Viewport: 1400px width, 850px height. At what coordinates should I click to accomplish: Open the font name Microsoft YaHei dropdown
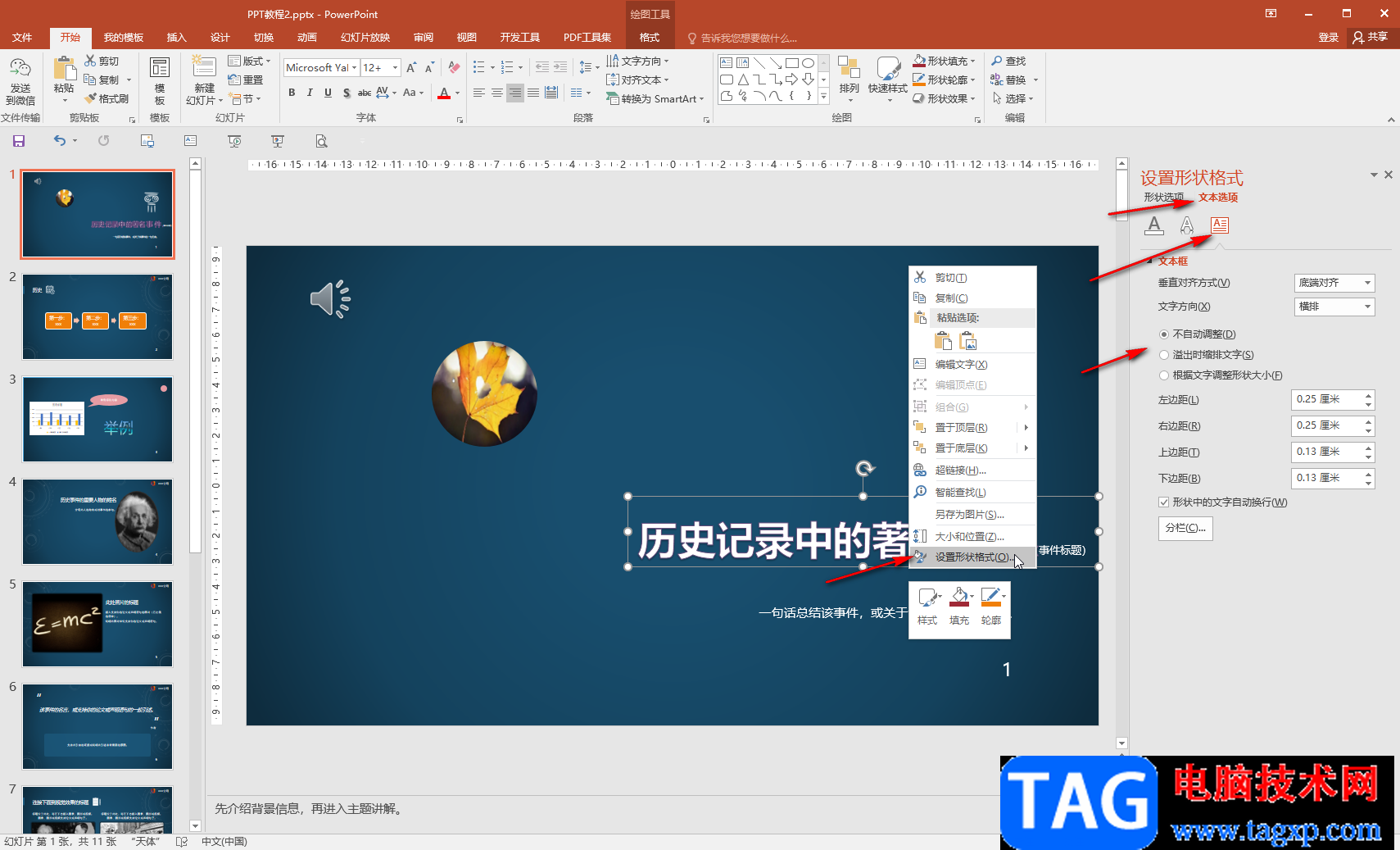[x=354, y=68]
